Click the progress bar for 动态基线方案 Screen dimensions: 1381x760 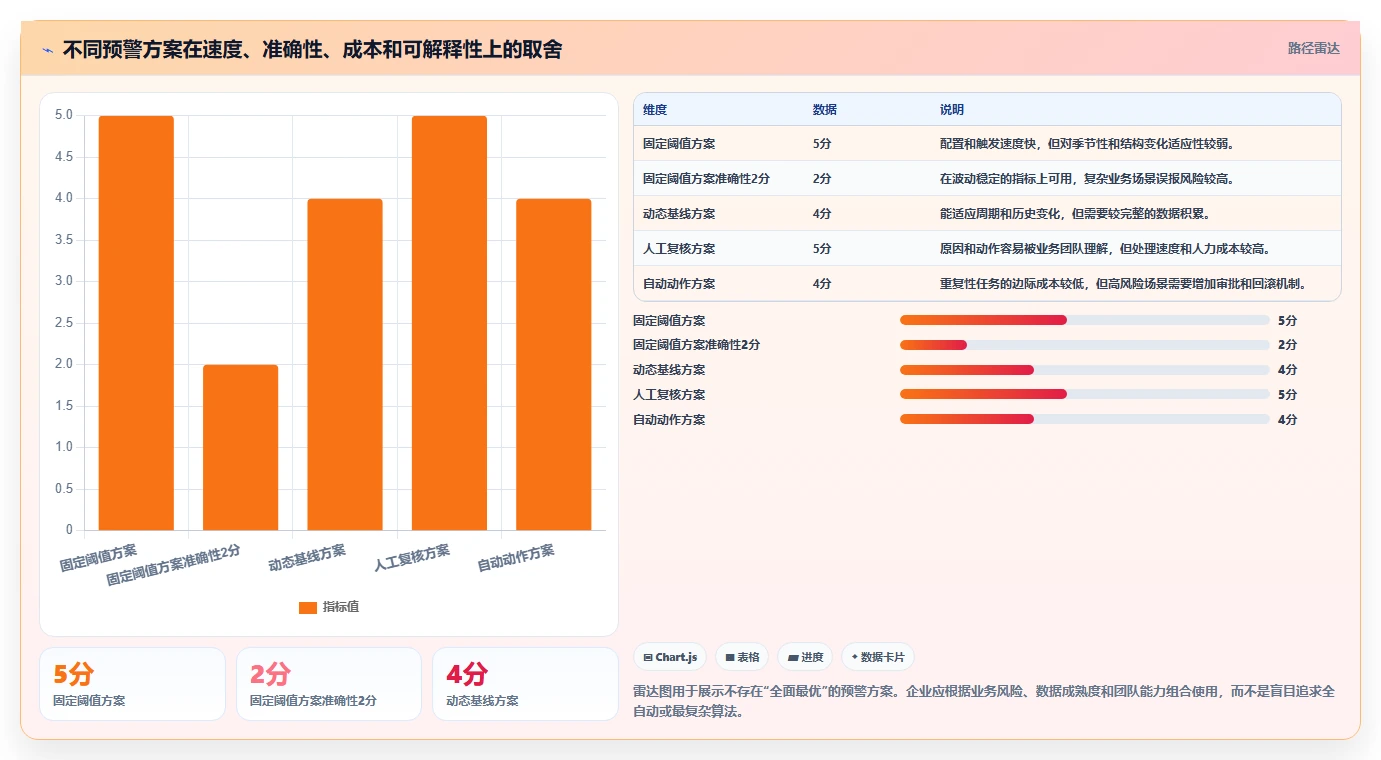click(x=1085, y=370)
